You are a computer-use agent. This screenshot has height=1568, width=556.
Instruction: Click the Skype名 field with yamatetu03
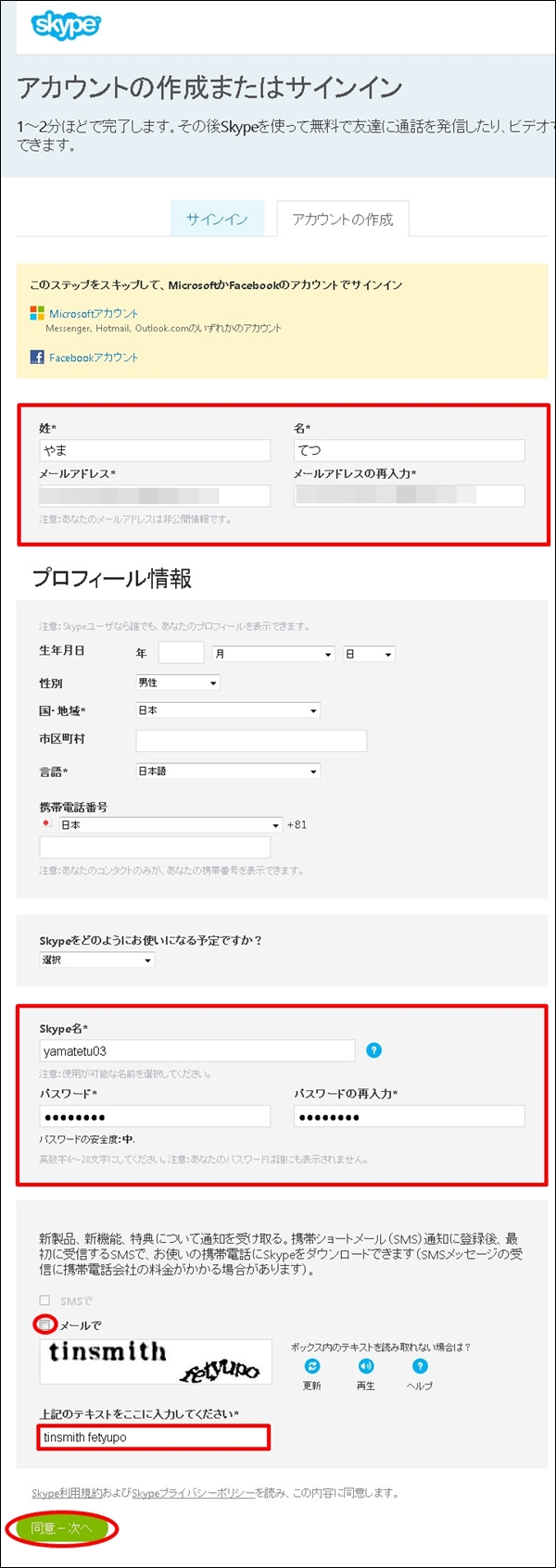197,1051
